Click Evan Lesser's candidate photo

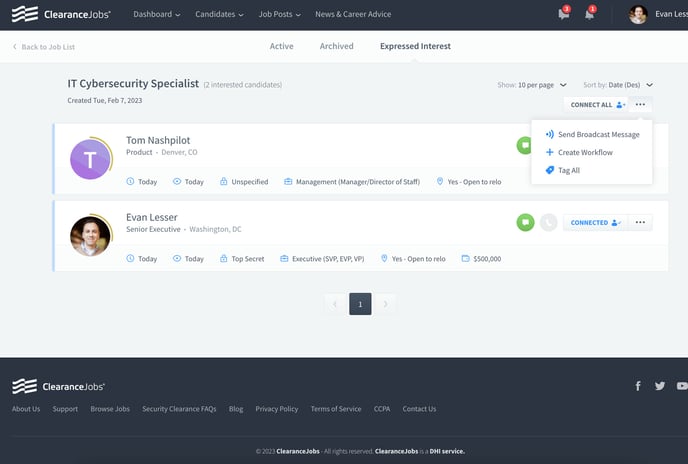tap(90, 236)
